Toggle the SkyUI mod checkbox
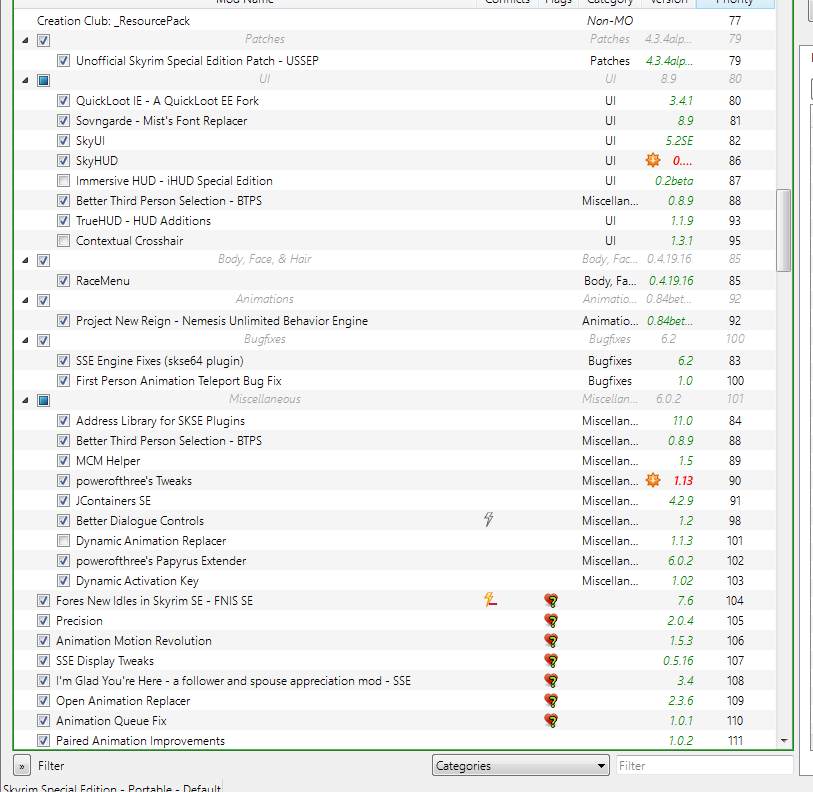 point(63,141)
